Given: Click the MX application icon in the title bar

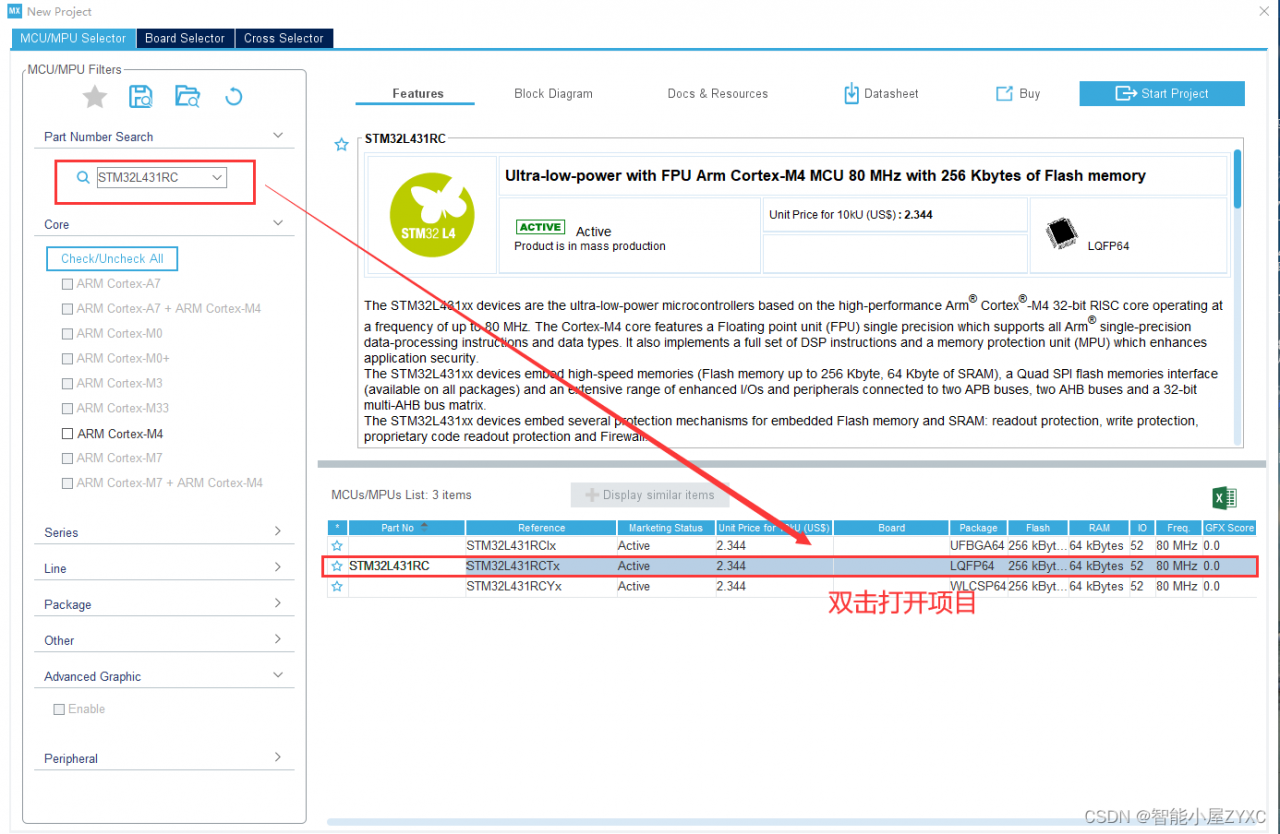Looking at the screenshot, I should (x=14, y=11).
